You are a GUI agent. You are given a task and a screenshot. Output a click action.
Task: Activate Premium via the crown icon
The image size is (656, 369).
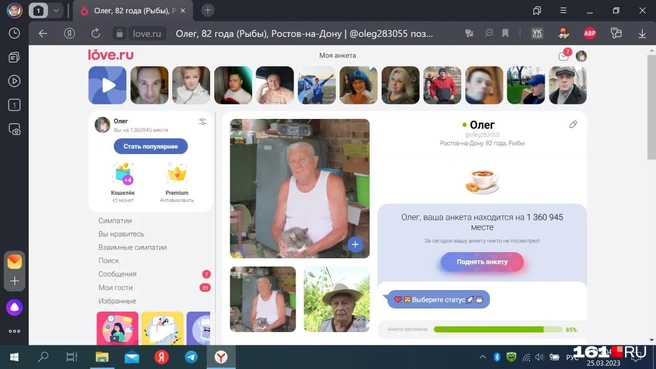tap(177, 174)
